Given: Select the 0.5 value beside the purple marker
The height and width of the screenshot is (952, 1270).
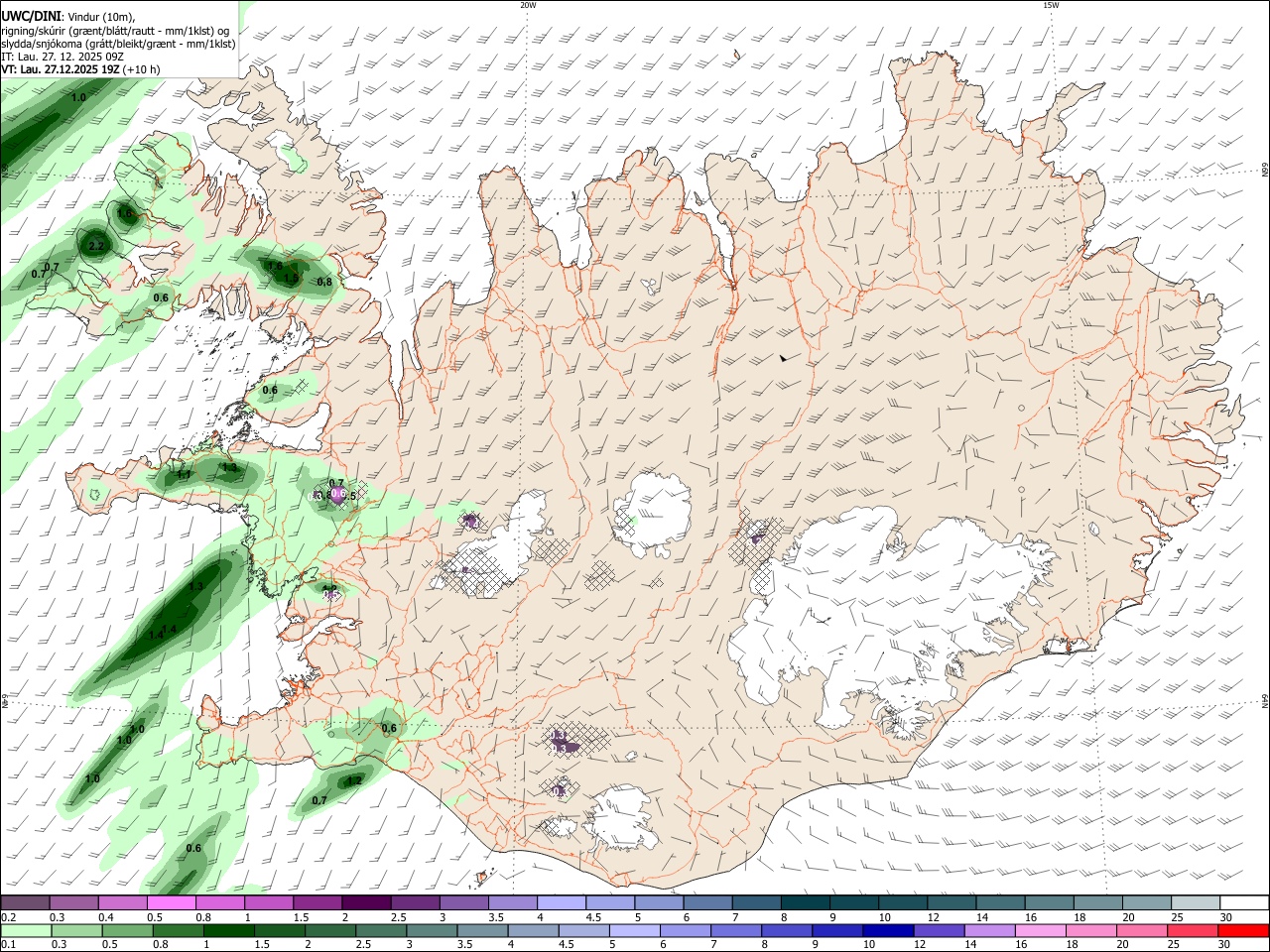Looking at the screenshot, I should pyautogui.click(x=349, y=496).
